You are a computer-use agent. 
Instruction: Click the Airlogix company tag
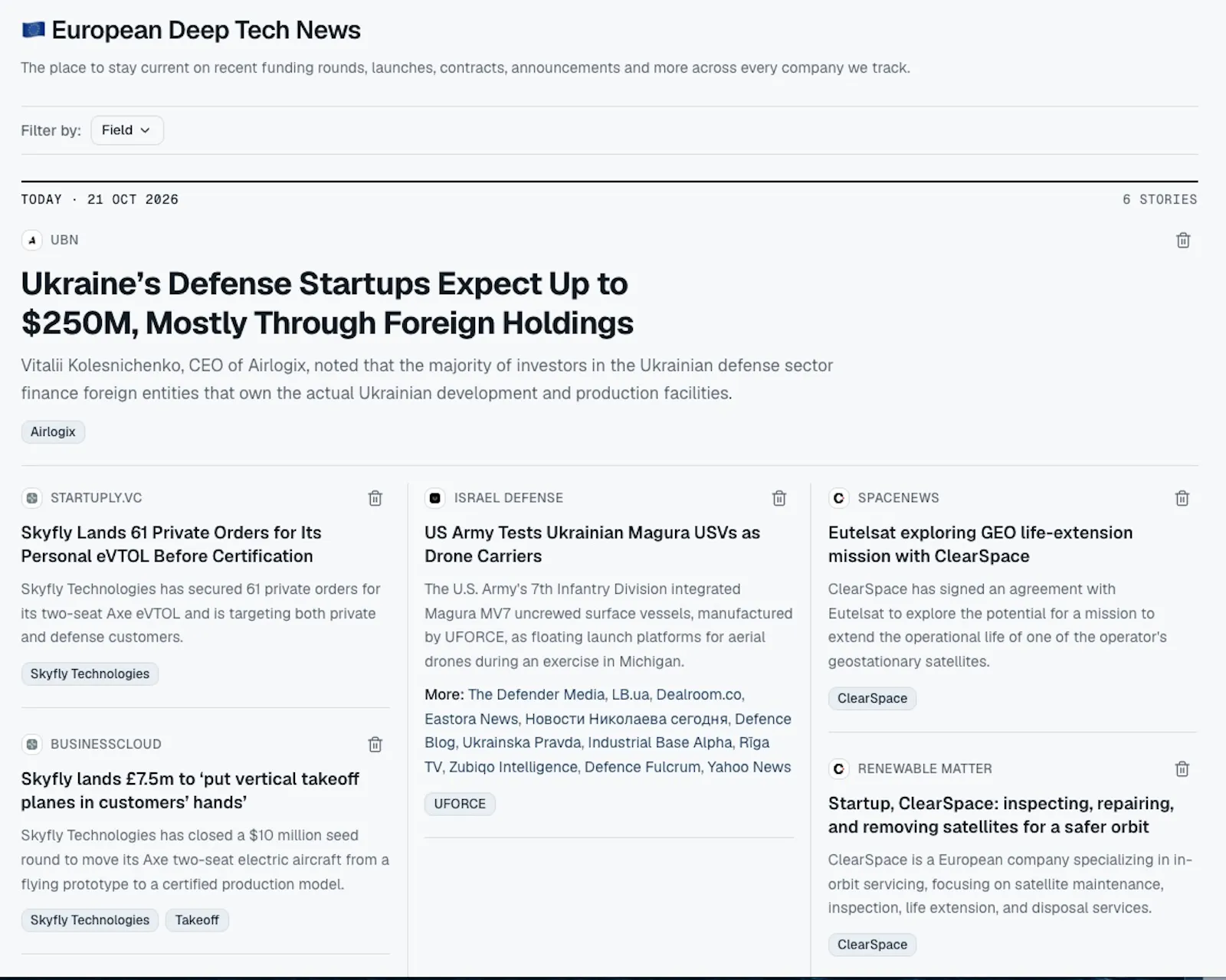pyautogui.click(x=53, y=431)
